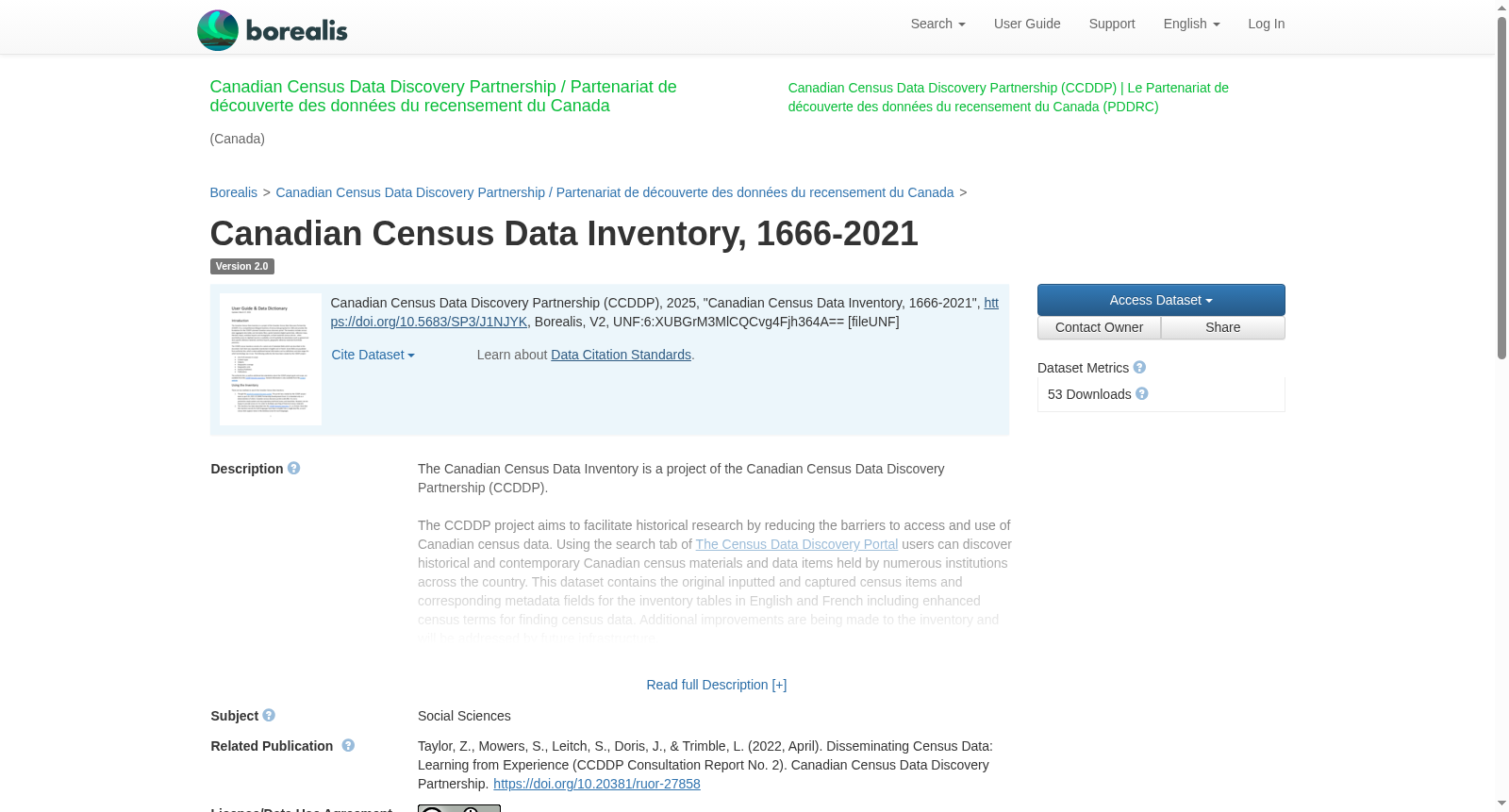This screenshot has height=812, width=1509.
Task: Show help tooltip for Dataset Metrics
Action: pyautogui.click(x=1139, y=367)
